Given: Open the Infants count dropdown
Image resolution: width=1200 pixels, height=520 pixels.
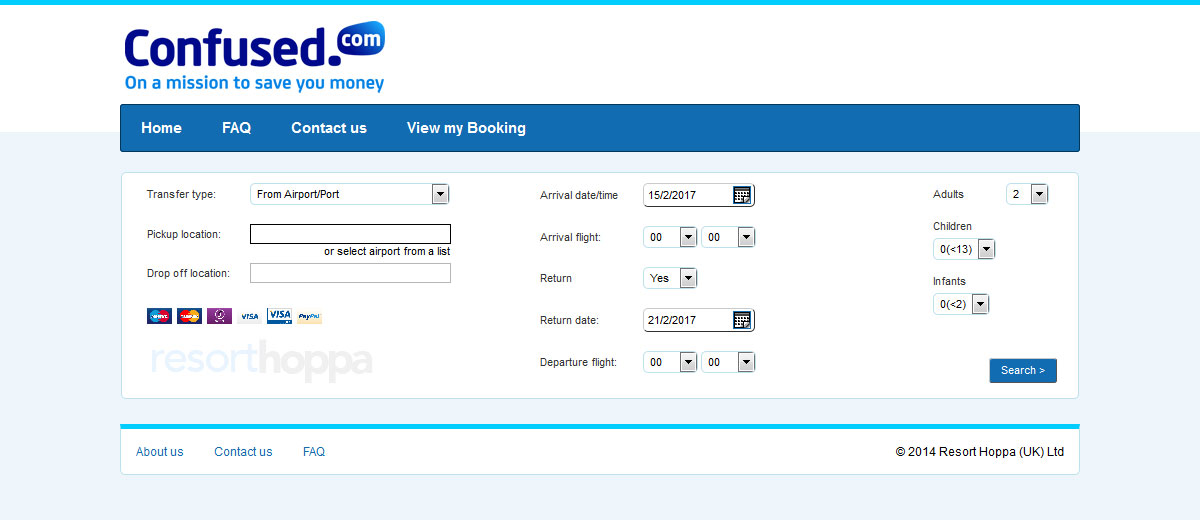Looking at the screenshot, I should pyautogui.click(x=961, y=304).
